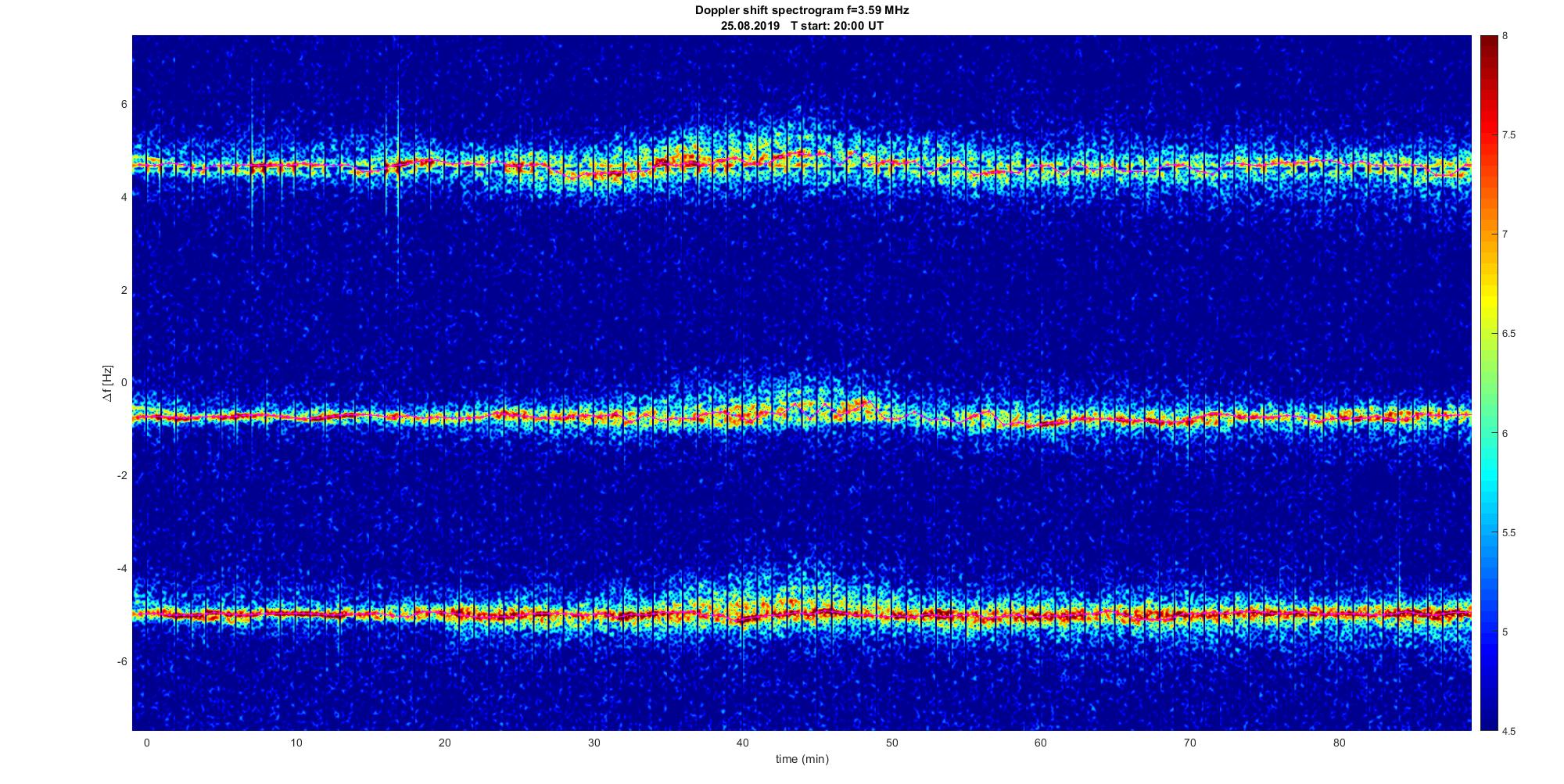The image size is (1564, 784).
Task: Click the subtitle '25.08.2019 T start: 20:00 UT'
Action: coord(802,25)
